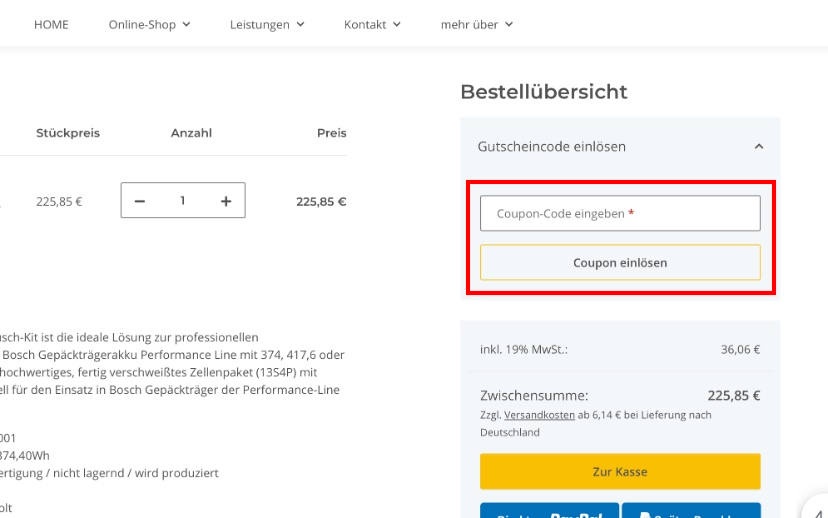Click the Gutscheincode einlösen label

coord(551,146)
